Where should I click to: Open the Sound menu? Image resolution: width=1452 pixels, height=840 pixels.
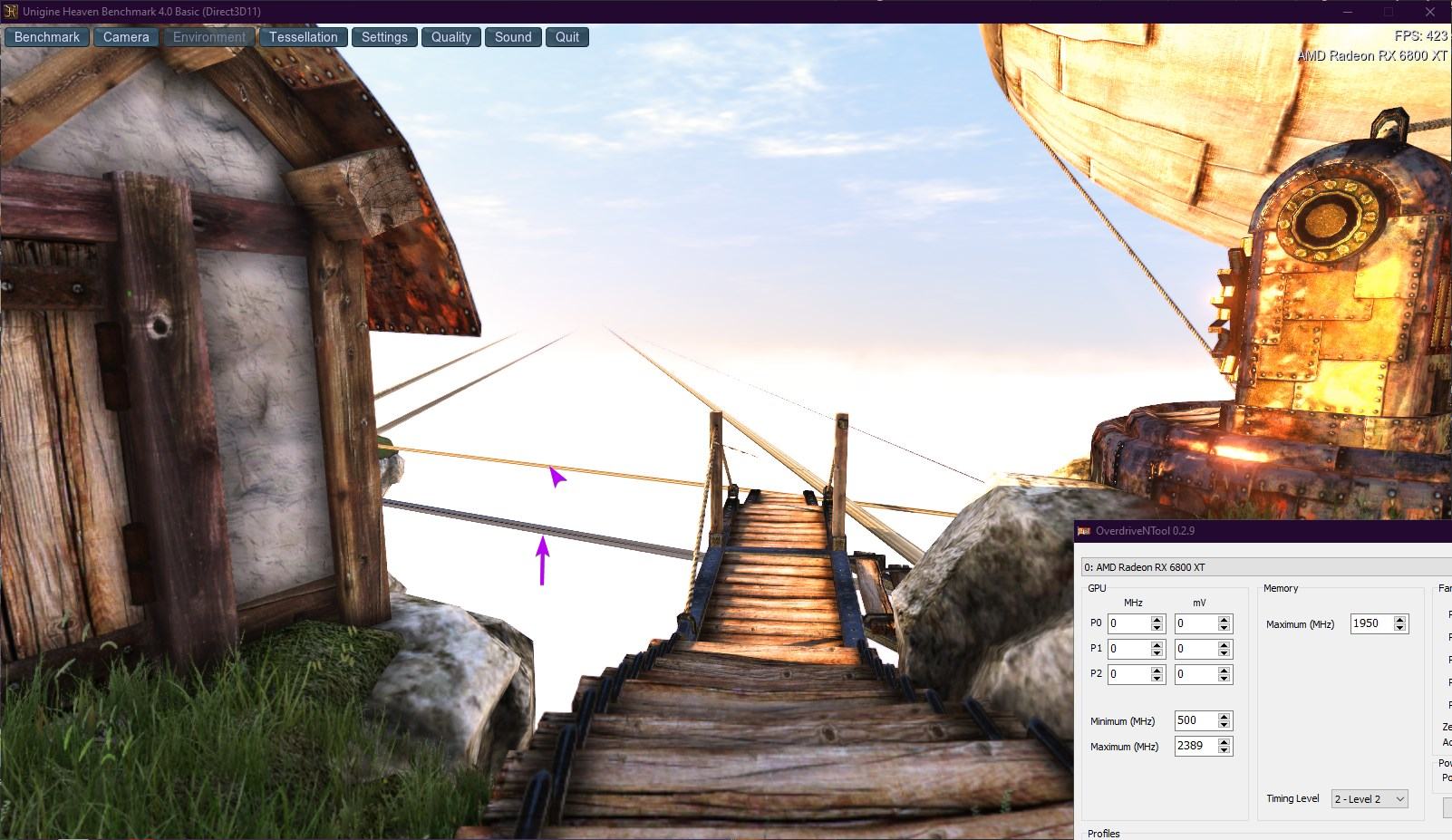pyautogui.click(x=513, y=37)
